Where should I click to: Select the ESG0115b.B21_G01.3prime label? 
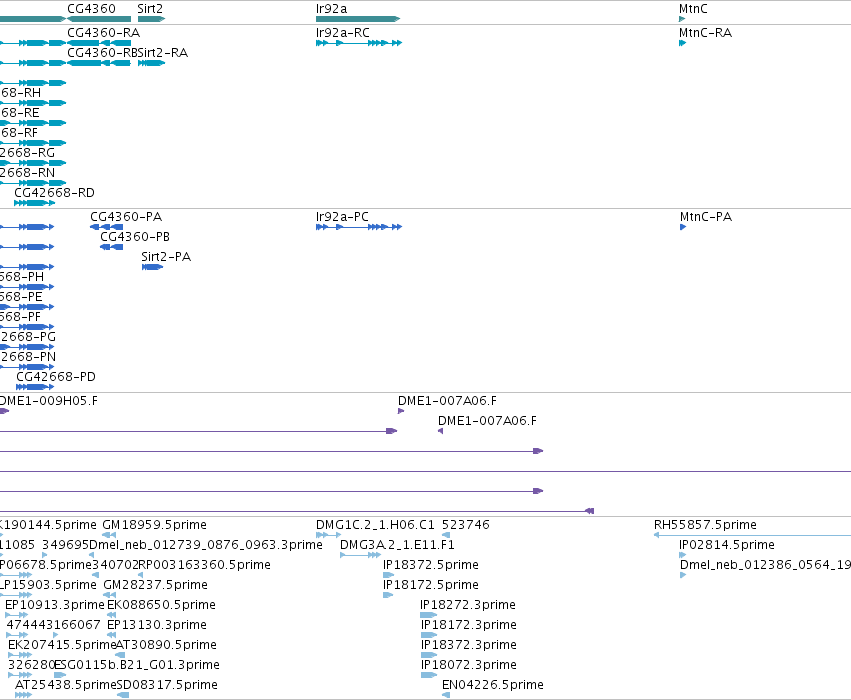(137, 666)
